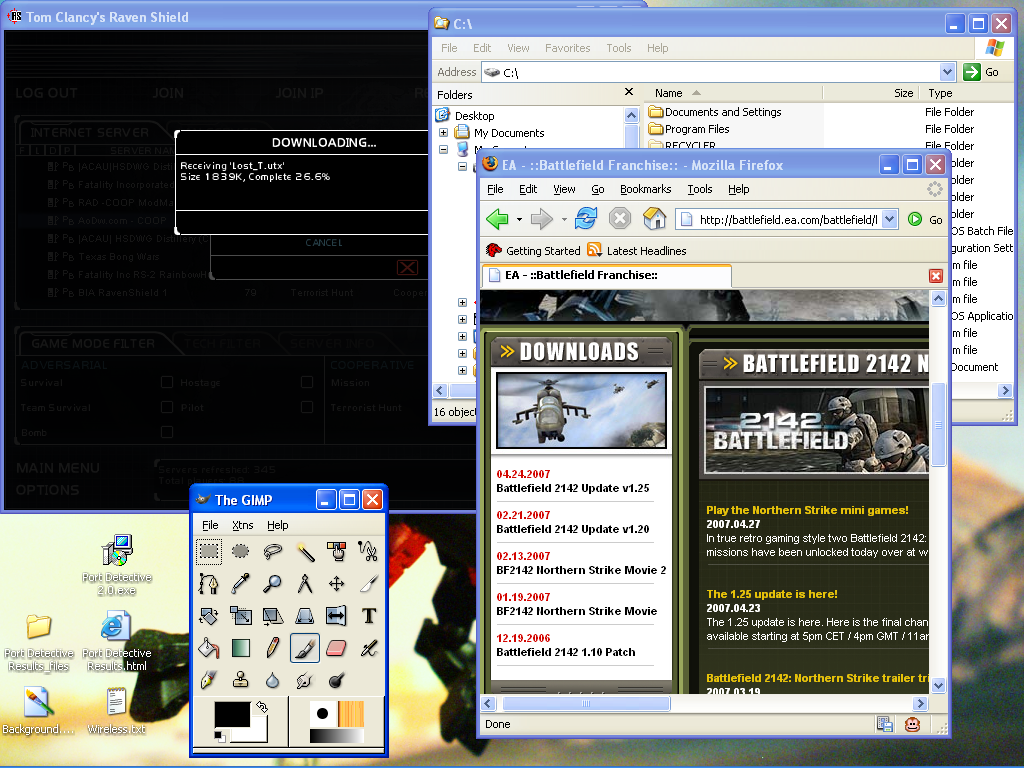This screenshot has height=768, width=1024.
Task: Activate the Select by Color tool
Action: (x=336, y=552)
